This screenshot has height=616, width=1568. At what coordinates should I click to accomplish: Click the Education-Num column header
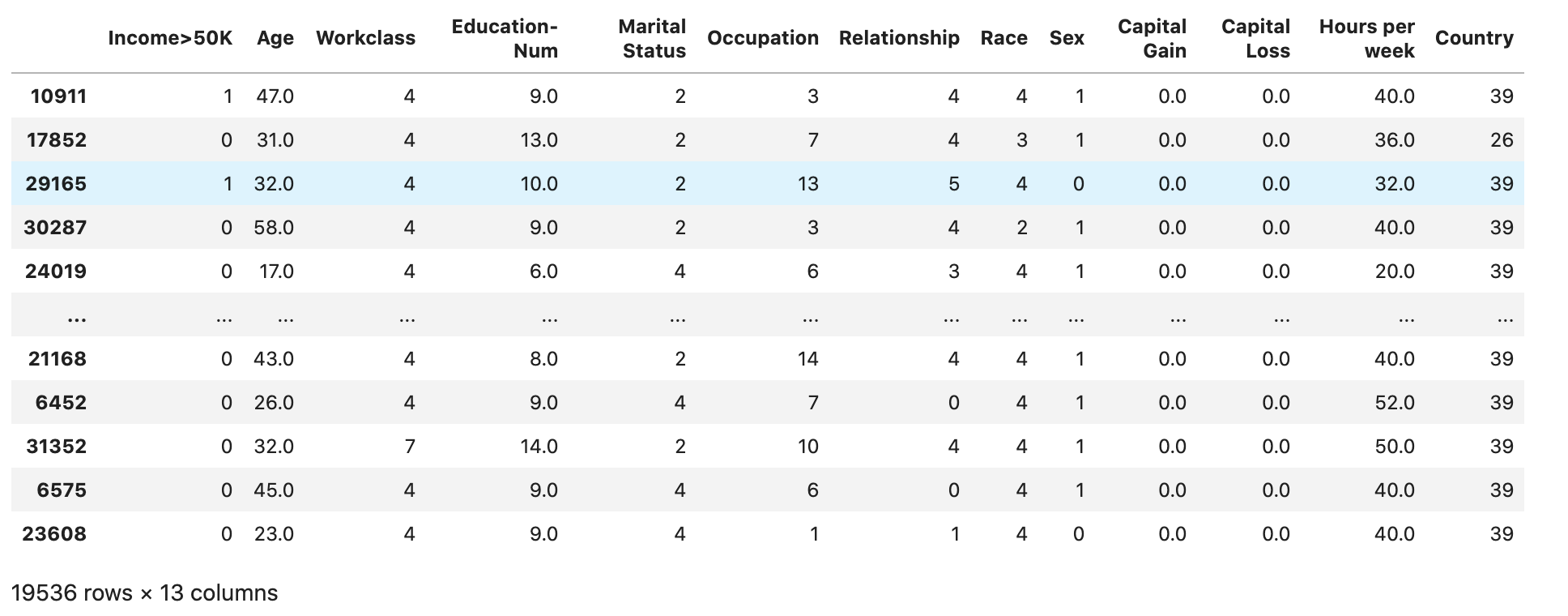[x=505, y=38]
